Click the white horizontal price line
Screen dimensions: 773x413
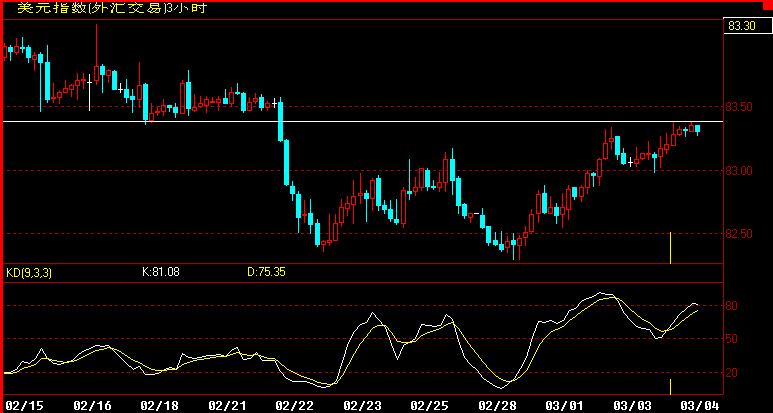[362, 121]
